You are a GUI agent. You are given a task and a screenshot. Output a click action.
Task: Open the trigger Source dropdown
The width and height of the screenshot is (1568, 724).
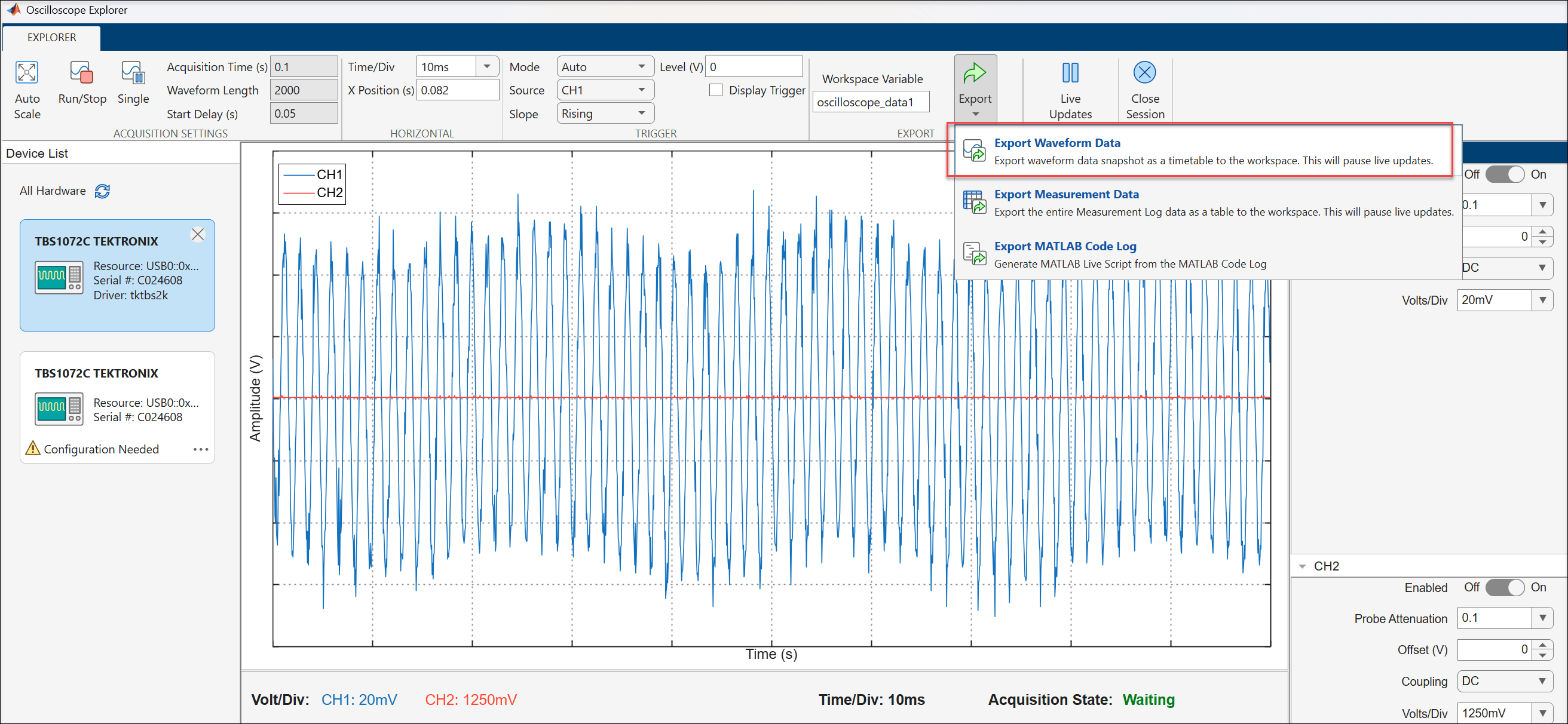point(605,90)
